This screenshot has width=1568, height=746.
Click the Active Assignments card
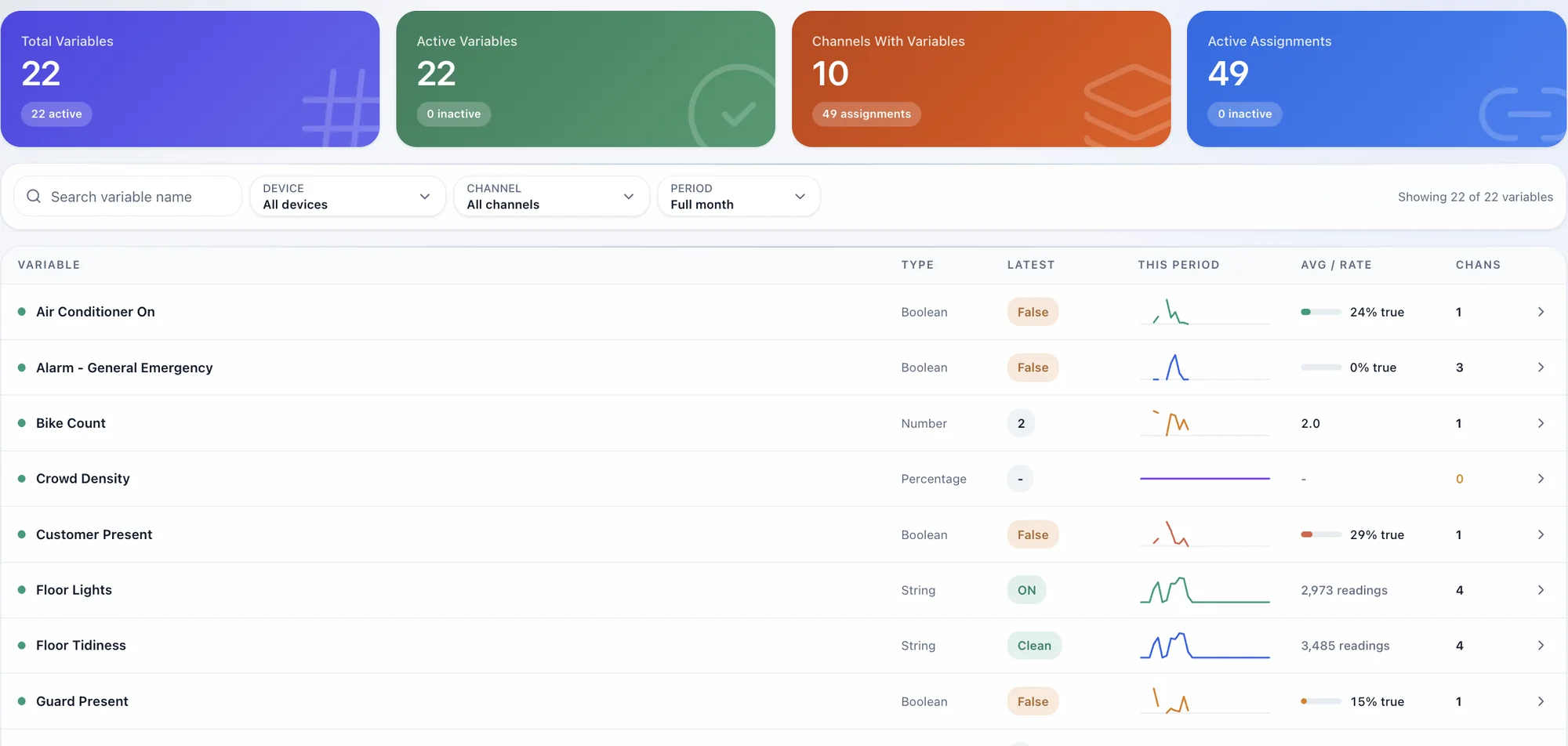click(1377, 78)
